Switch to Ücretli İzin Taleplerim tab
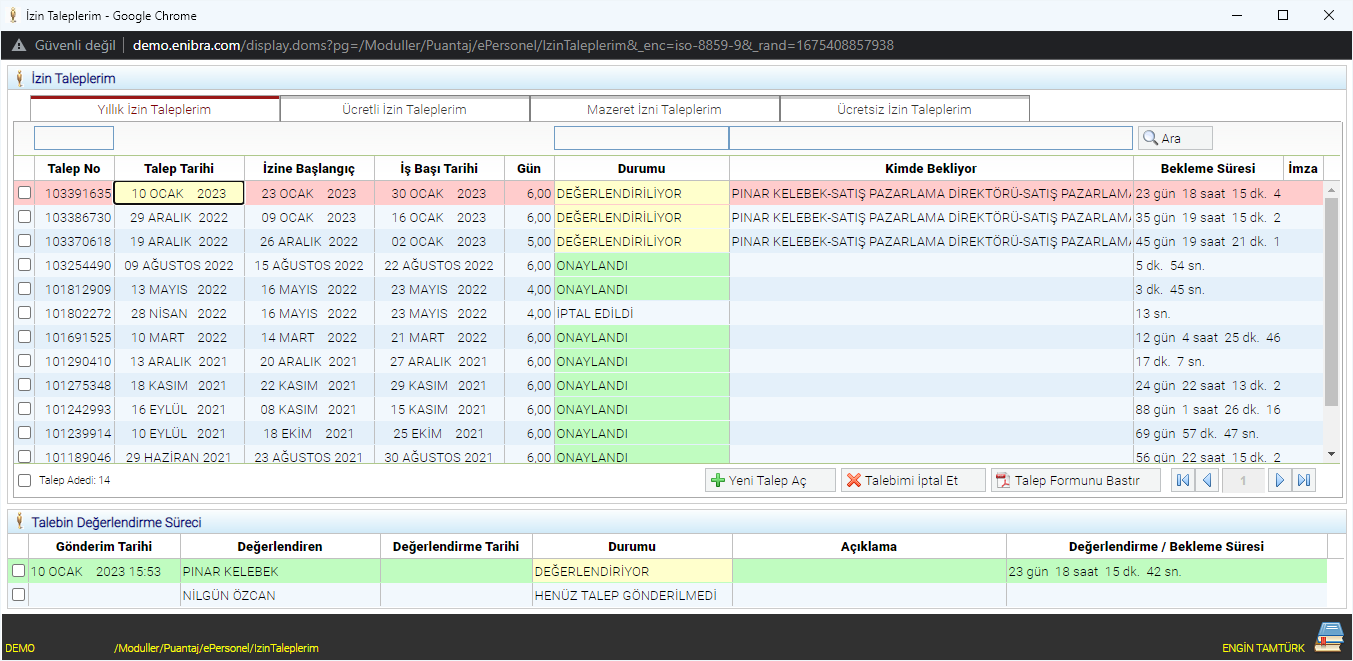 405,109
